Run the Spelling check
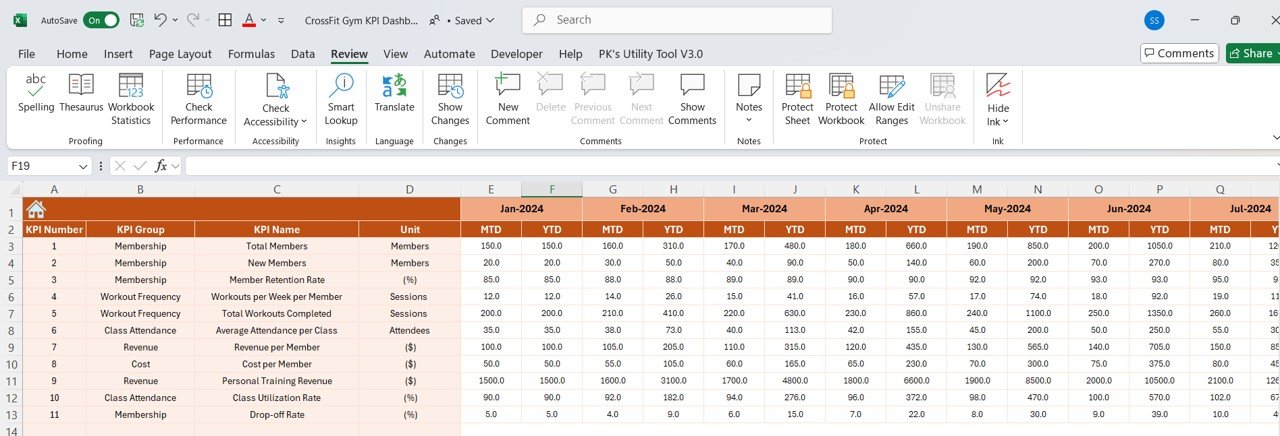 pyautogui.click(x=36, y=93)
